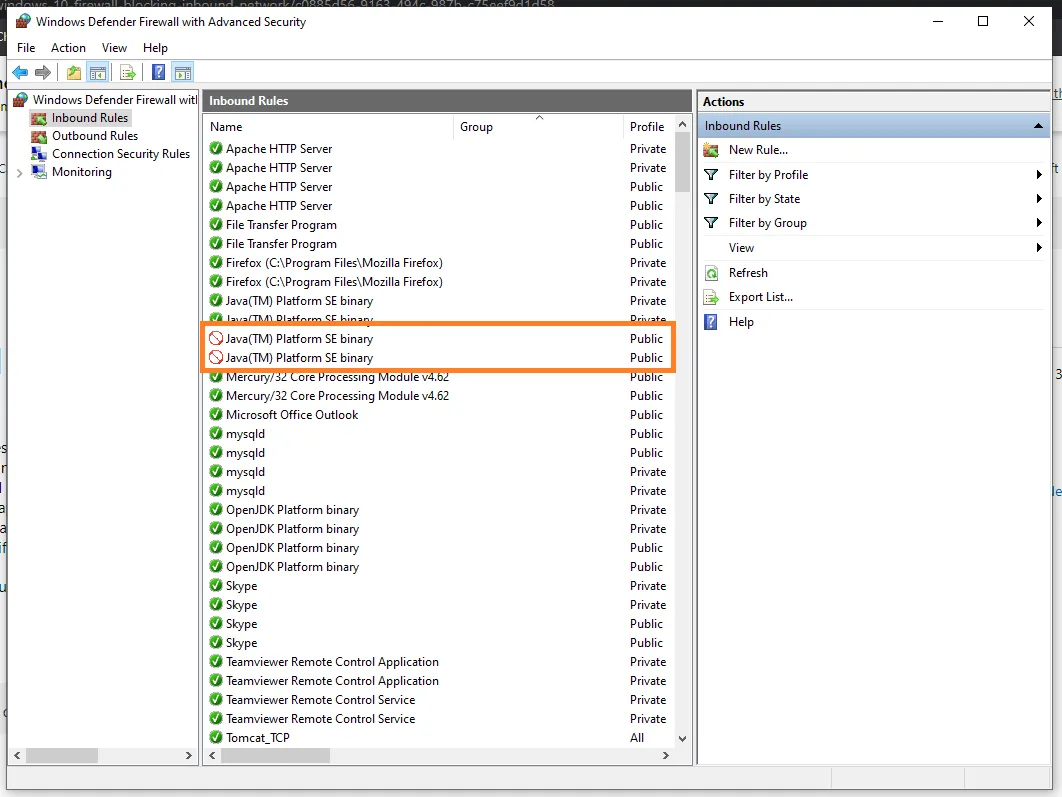This screenshot has width=1062, height=797.
Task: Open the View submenu arrow in Actions
Action: coord(1039,248)
